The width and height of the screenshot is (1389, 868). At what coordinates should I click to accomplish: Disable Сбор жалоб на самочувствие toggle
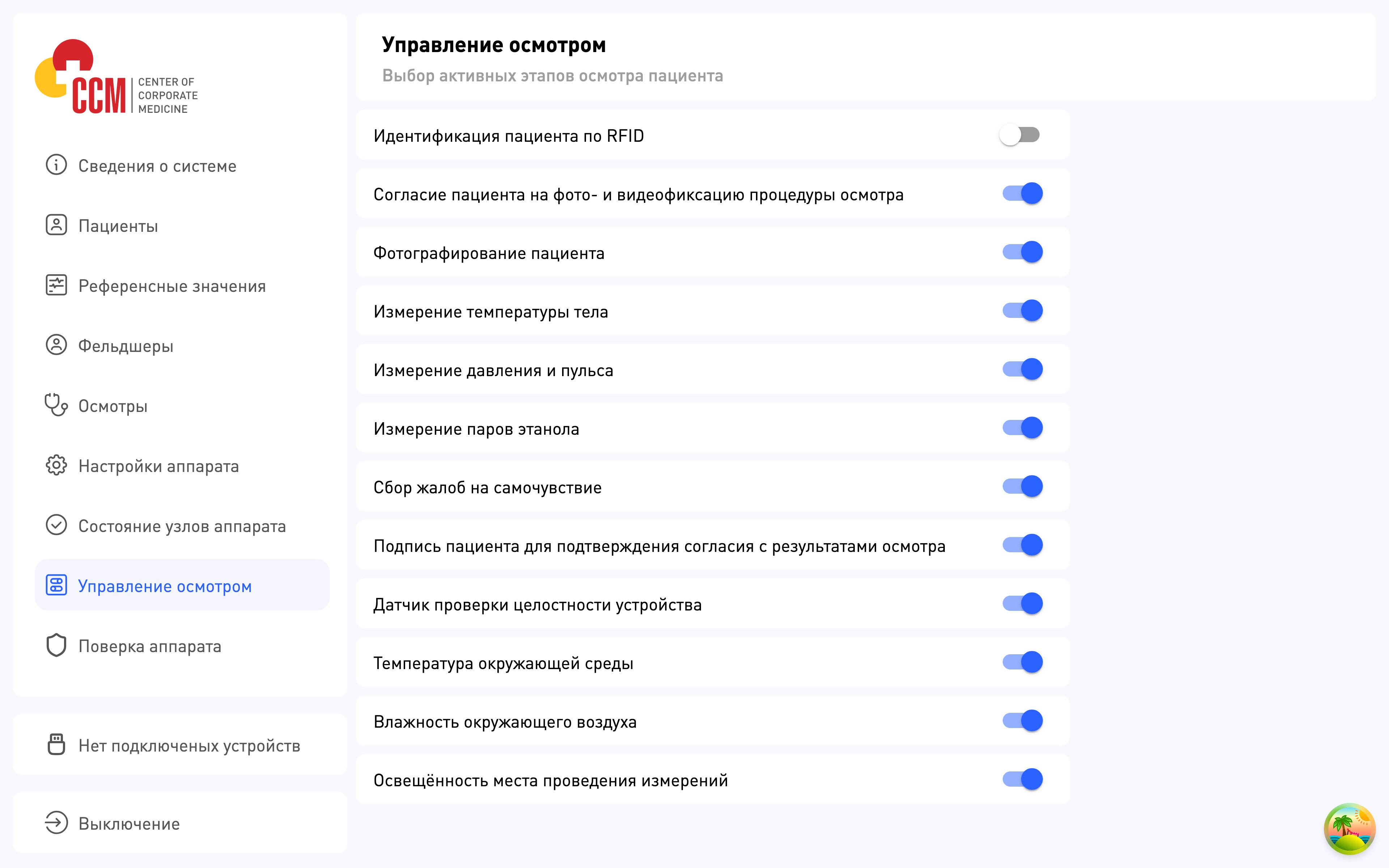click(1022, 486)
